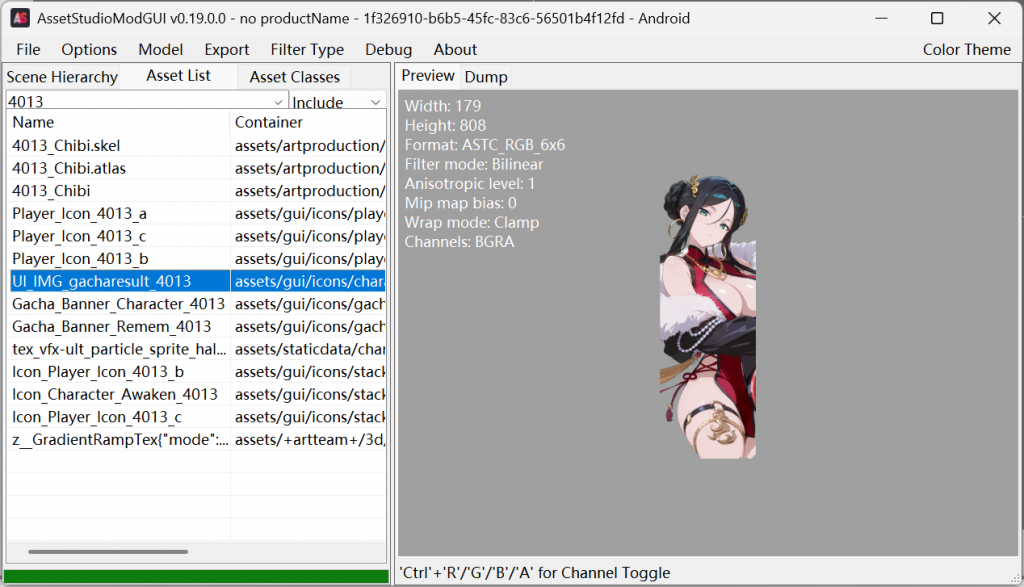Minimize the AssetStudio window
This screenshot has height=587, width=1024.
(x=881, y=18)
